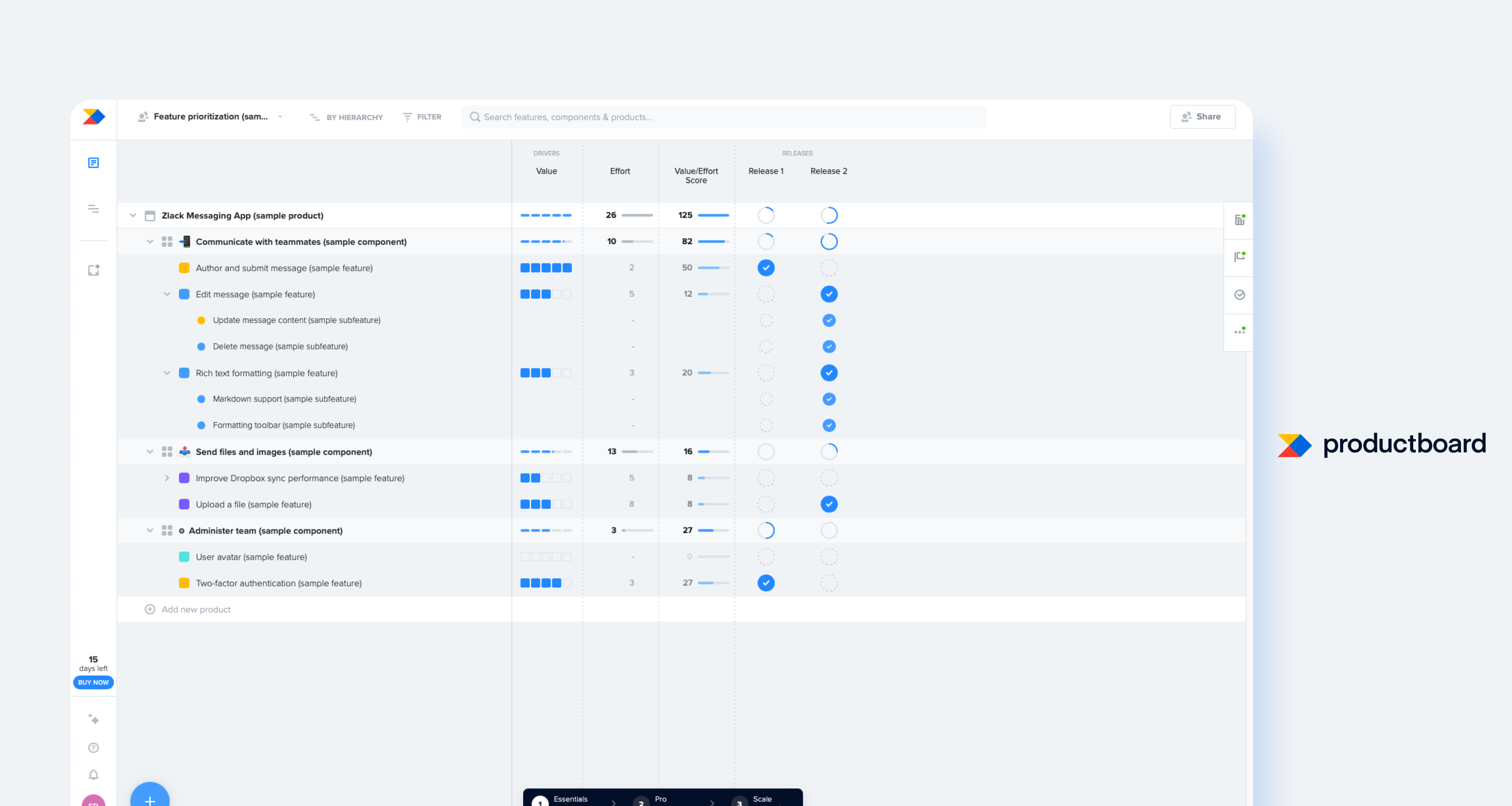Open the Features board view in the sidebar
Viewport: 1512px width, 806px height.
[93, 163]
